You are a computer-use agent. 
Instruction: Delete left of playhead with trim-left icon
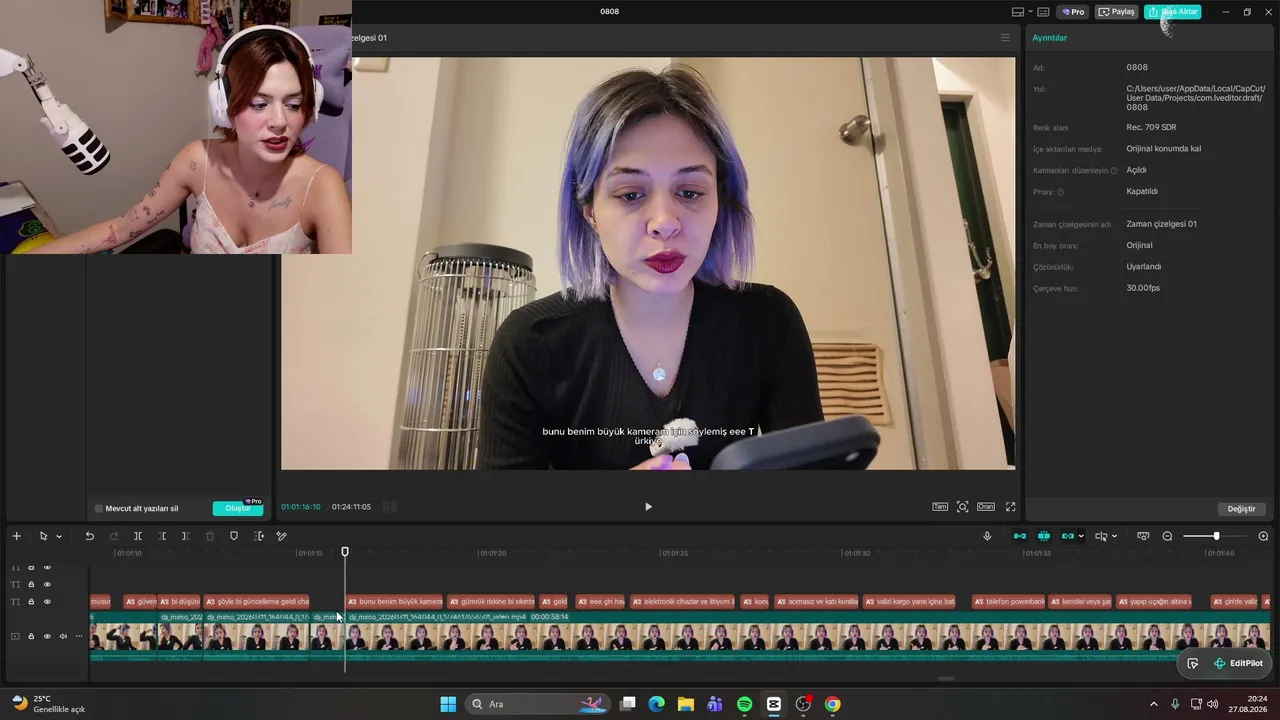tap(162, 536)
